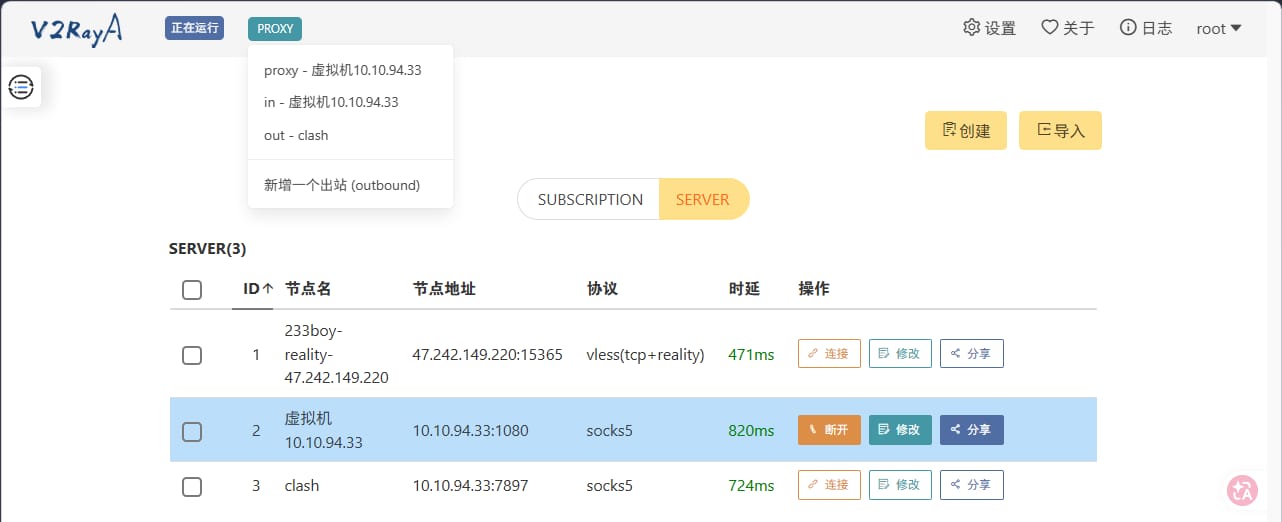Click the 时延 column header
The width and height of the screenshot is (1282, 522).
pos(744,289)
